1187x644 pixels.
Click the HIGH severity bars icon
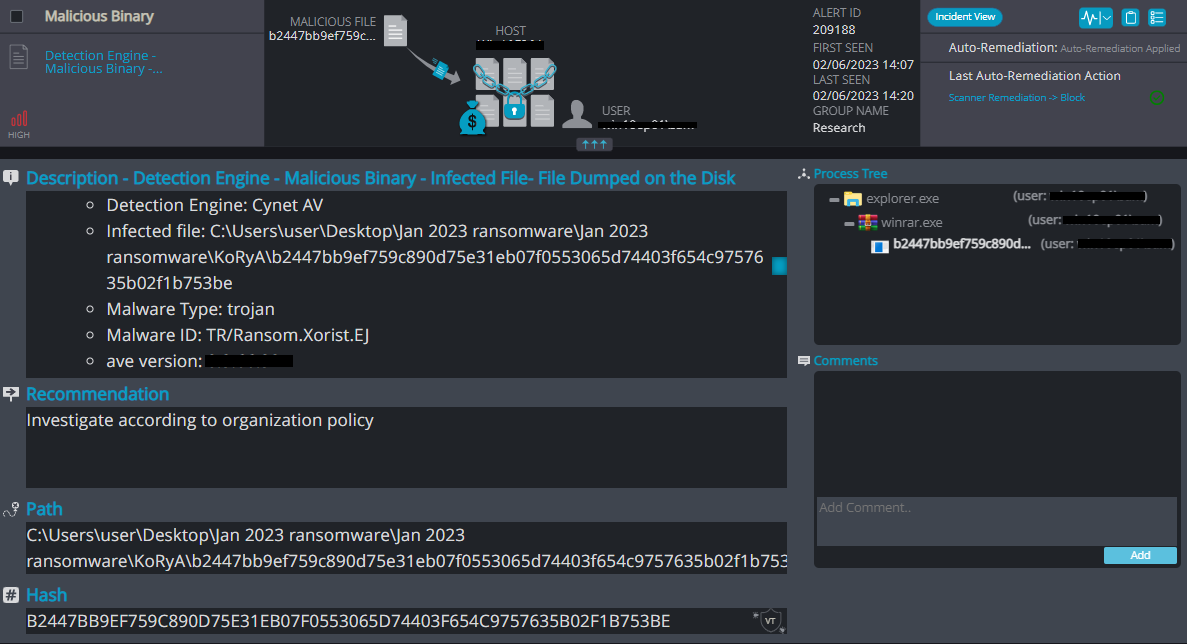[19, 119]
